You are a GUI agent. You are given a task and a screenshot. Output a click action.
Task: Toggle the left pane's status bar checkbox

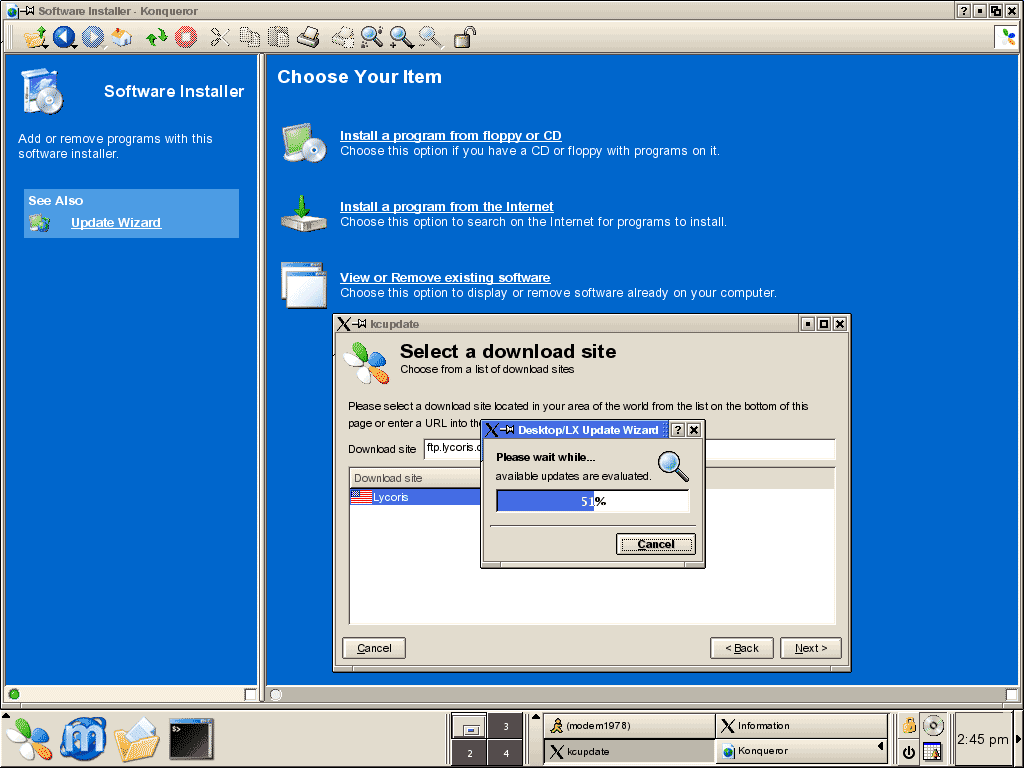[250, 694]
